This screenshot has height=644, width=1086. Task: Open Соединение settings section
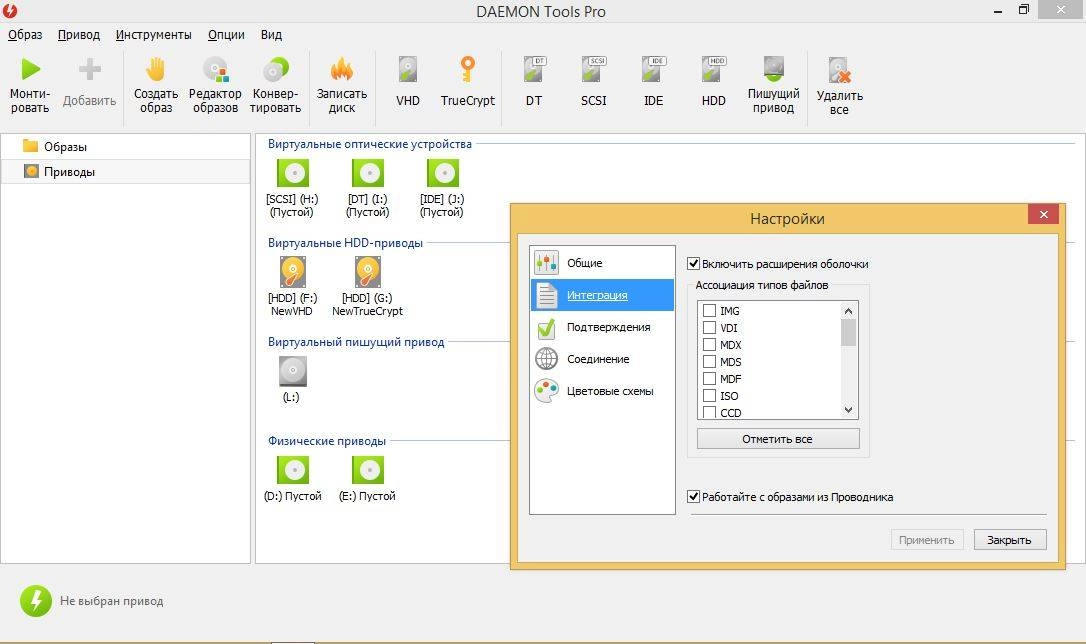click(x=603, y=359)
